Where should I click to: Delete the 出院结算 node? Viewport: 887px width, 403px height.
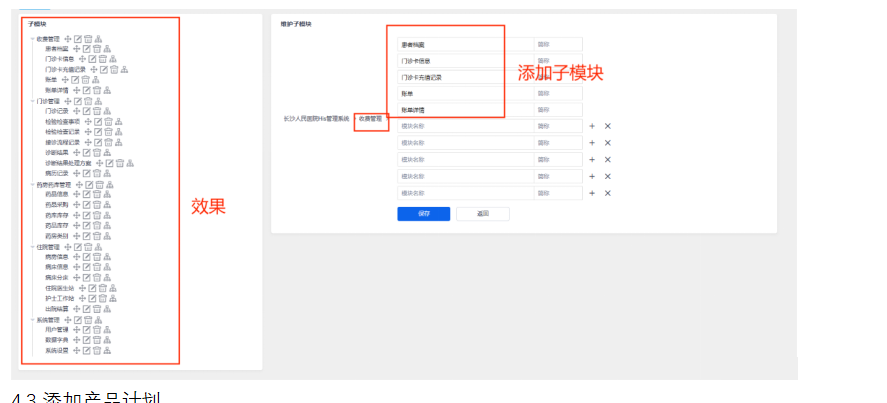[x=97, y=308]
